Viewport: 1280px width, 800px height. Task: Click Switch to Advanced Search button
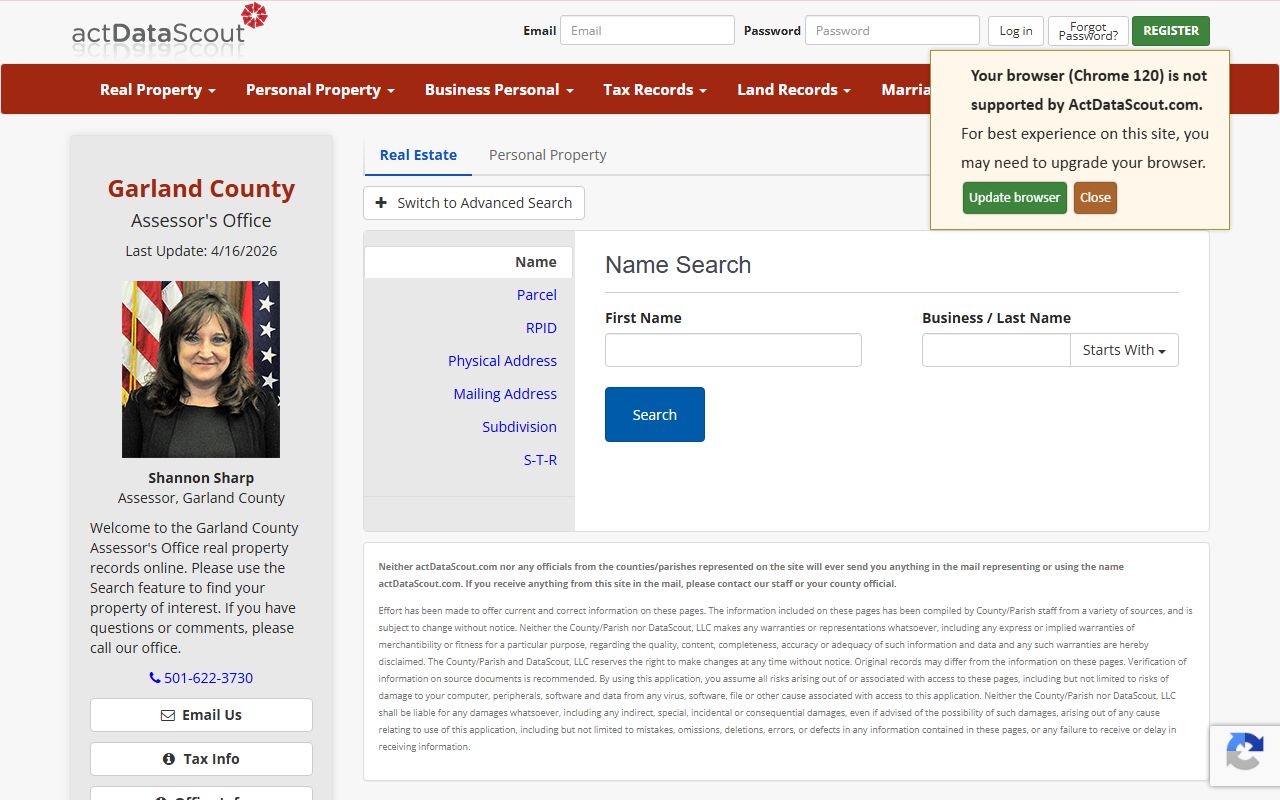click(x=474, y=203)
